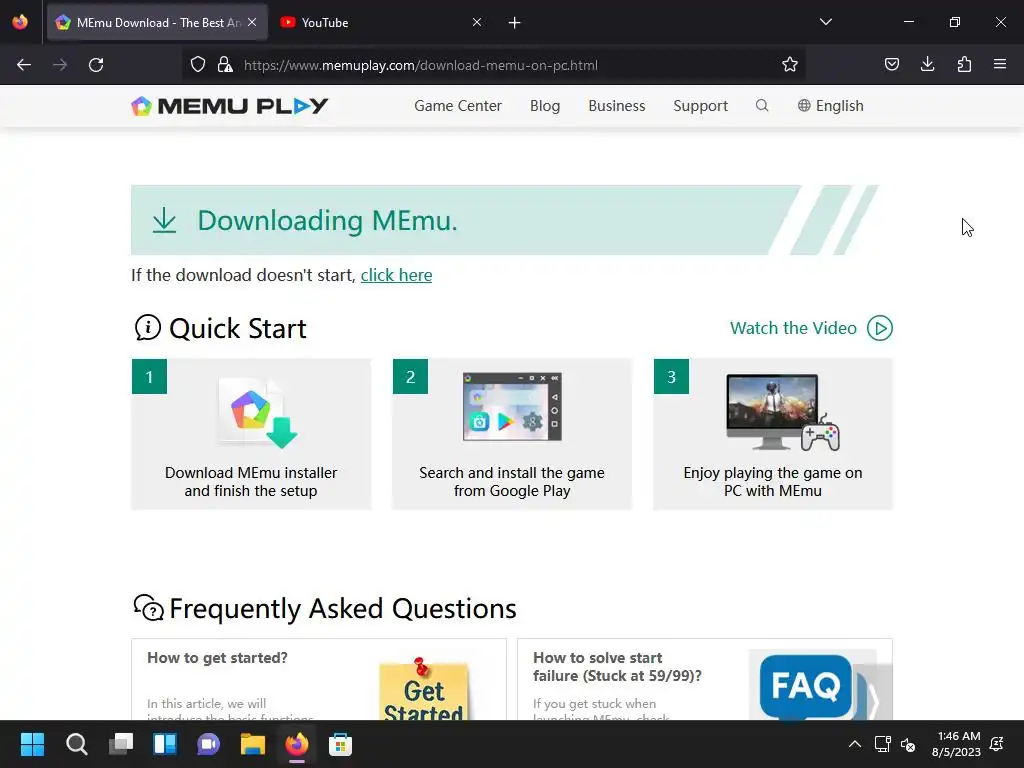Click 'Enjoy playing the game on PC with MEmu' text
Image resolution: width=1024 pixels, height=768 pixels.
[773, 481]
